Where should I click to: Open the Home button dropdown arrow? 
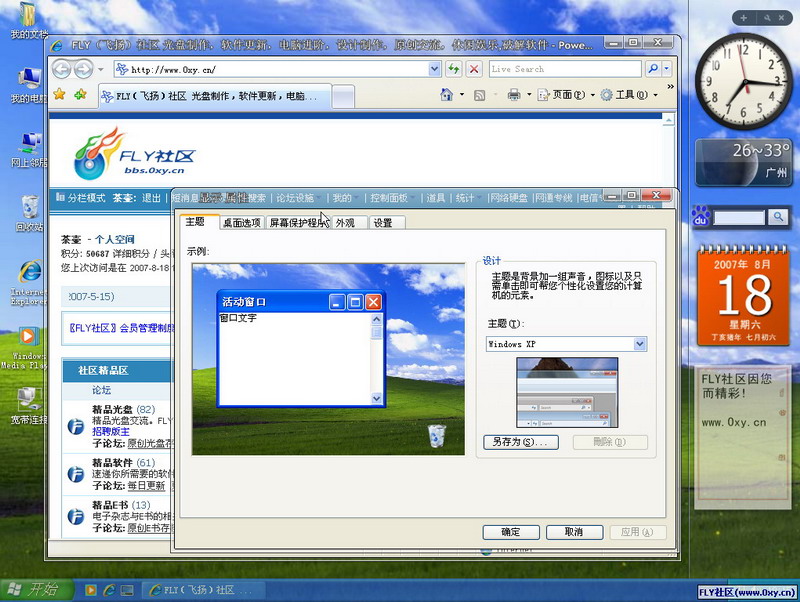(x=462, y=95)
